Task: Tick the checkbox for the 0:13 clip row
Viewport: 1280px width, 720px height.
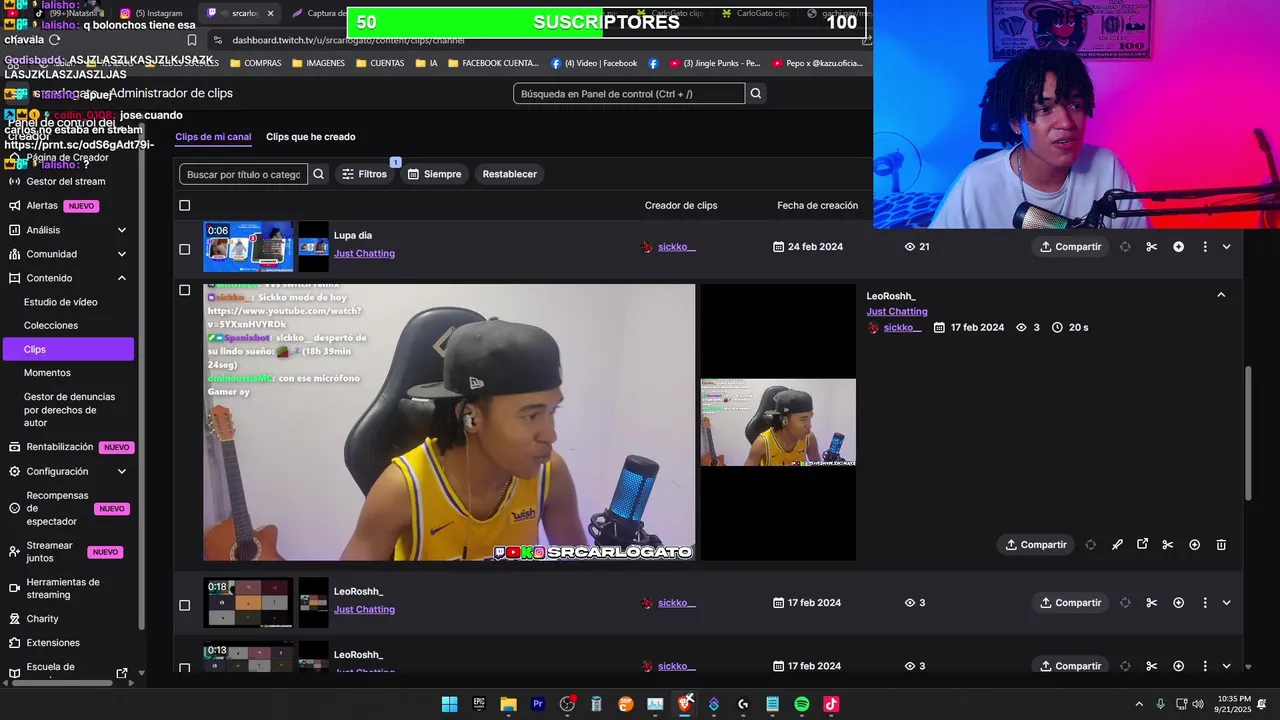Action: click(184, 667)
